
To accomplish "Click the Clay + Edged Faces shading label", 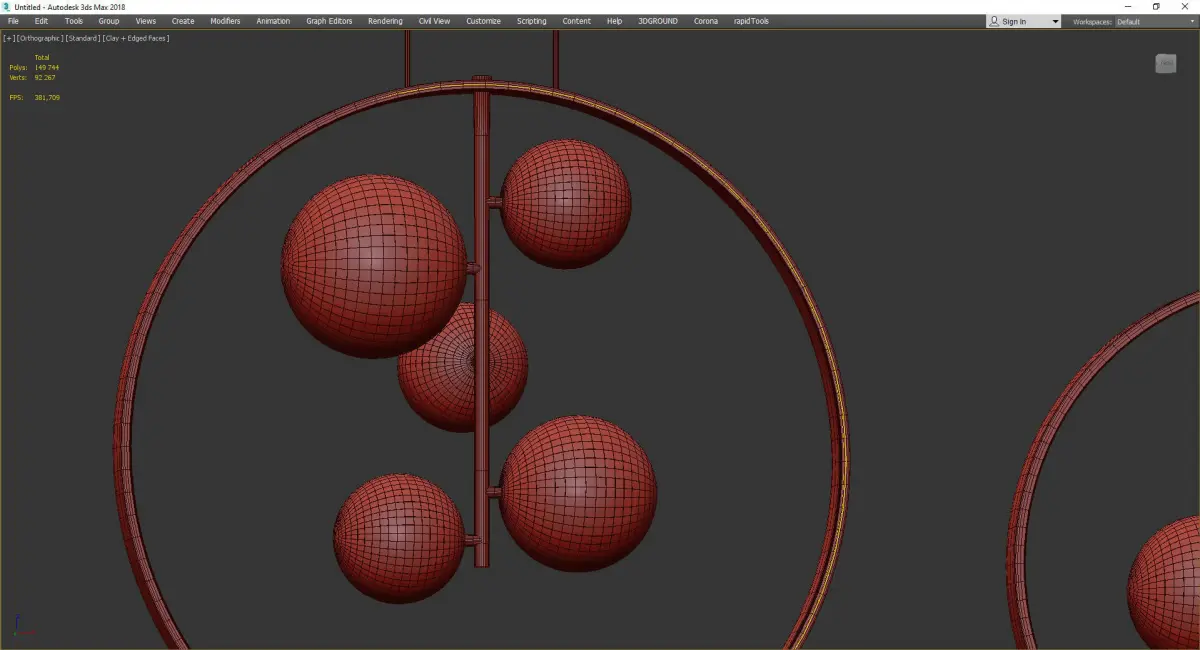I will tap(135, 38).
